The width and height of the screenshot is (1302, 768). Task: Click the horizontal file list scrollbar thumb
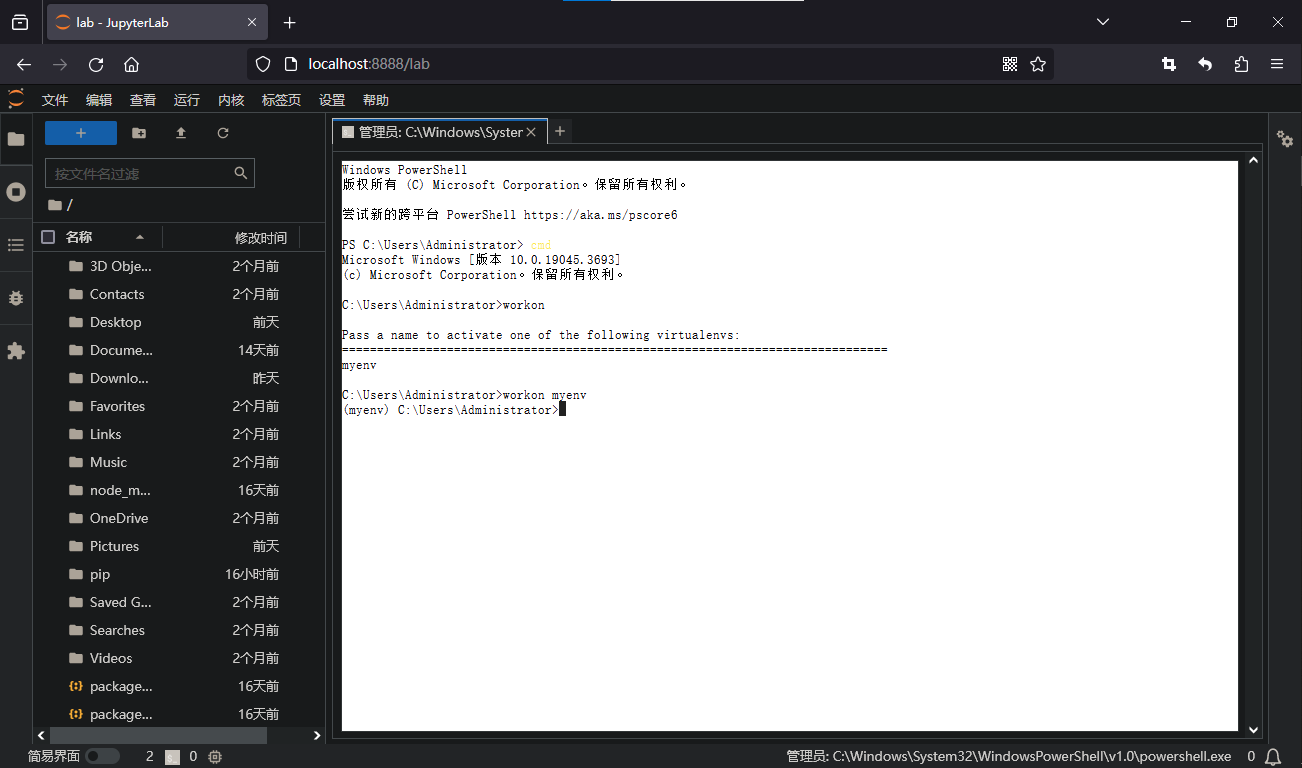tap(157, 735)
